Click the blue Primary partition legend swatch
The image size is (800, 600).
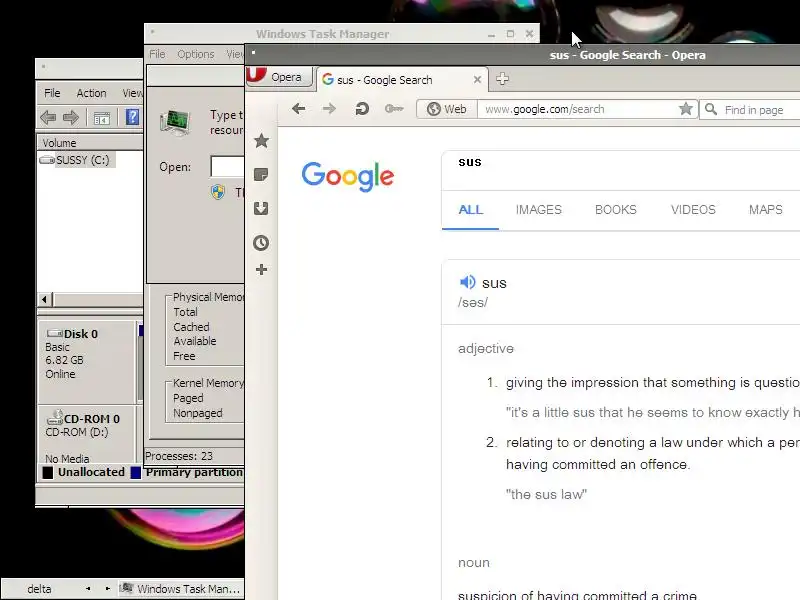tap(136, 472)
